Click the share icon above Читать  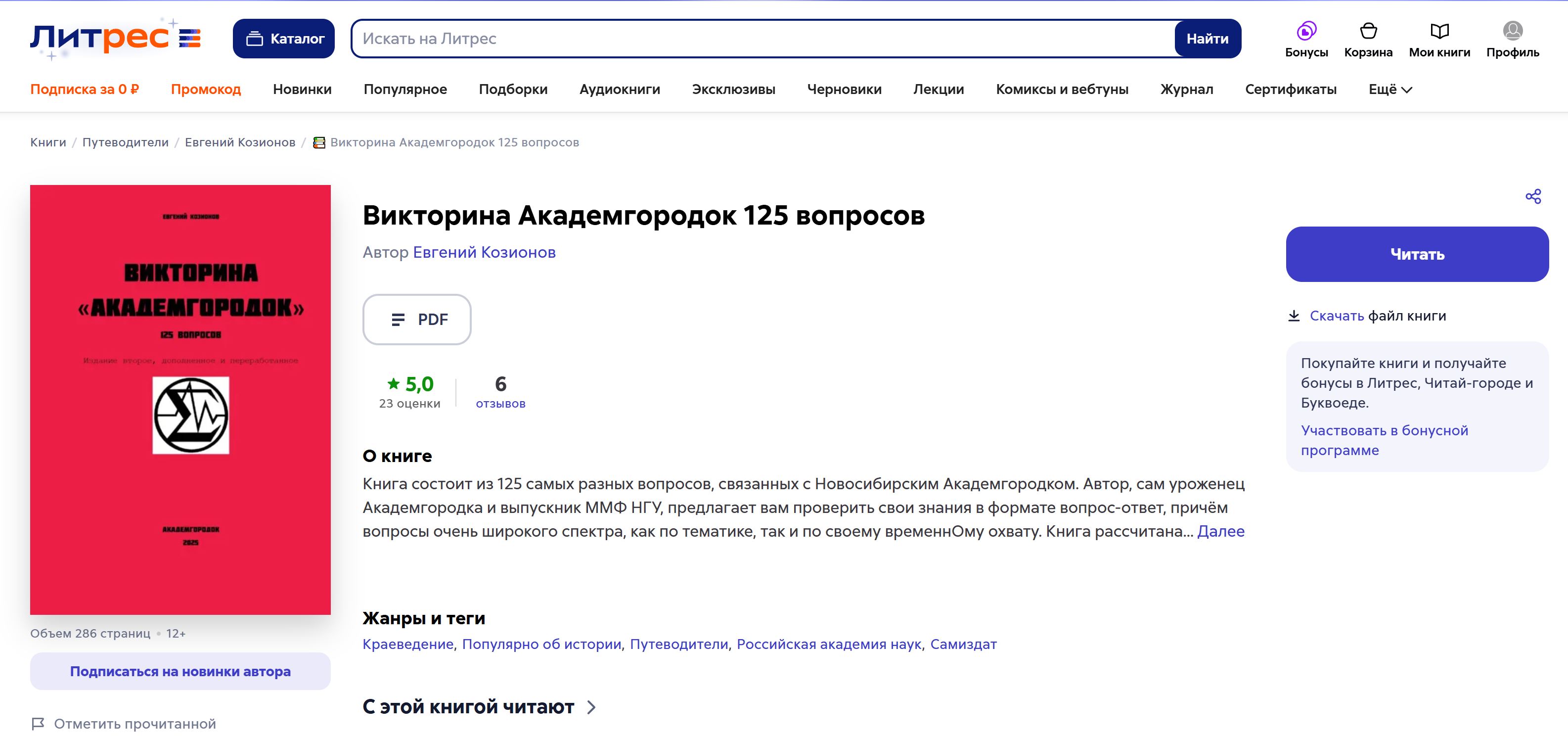pos(1533,196)
